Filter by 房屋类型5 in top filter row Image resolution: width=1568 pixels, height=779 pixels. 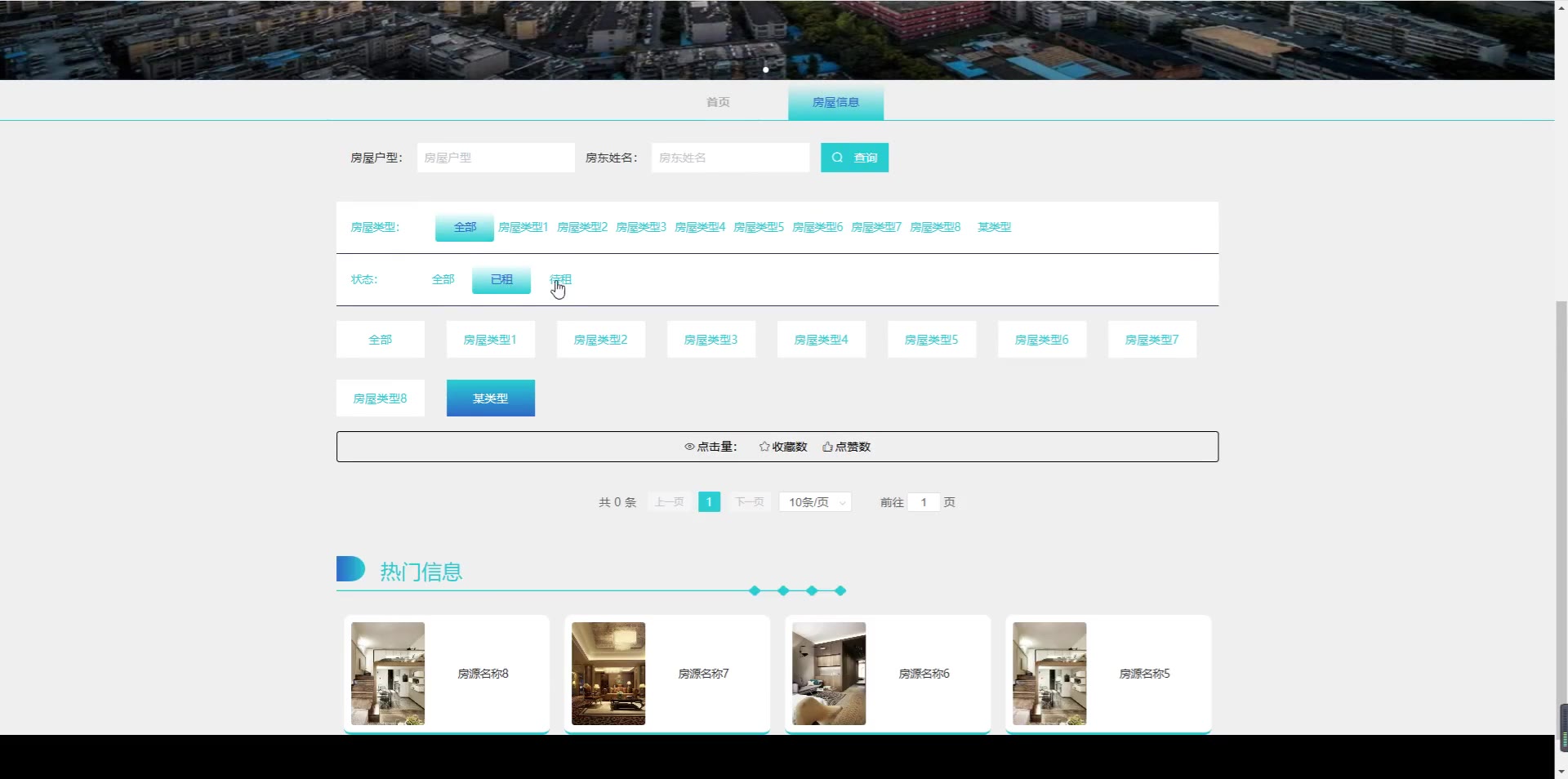(x=758, y=227)
